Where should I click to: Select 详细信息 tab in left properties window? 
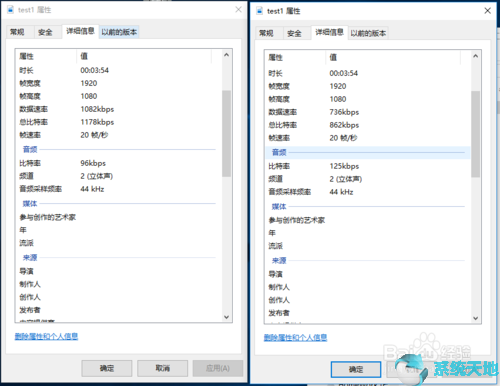(x=80, y=31)
